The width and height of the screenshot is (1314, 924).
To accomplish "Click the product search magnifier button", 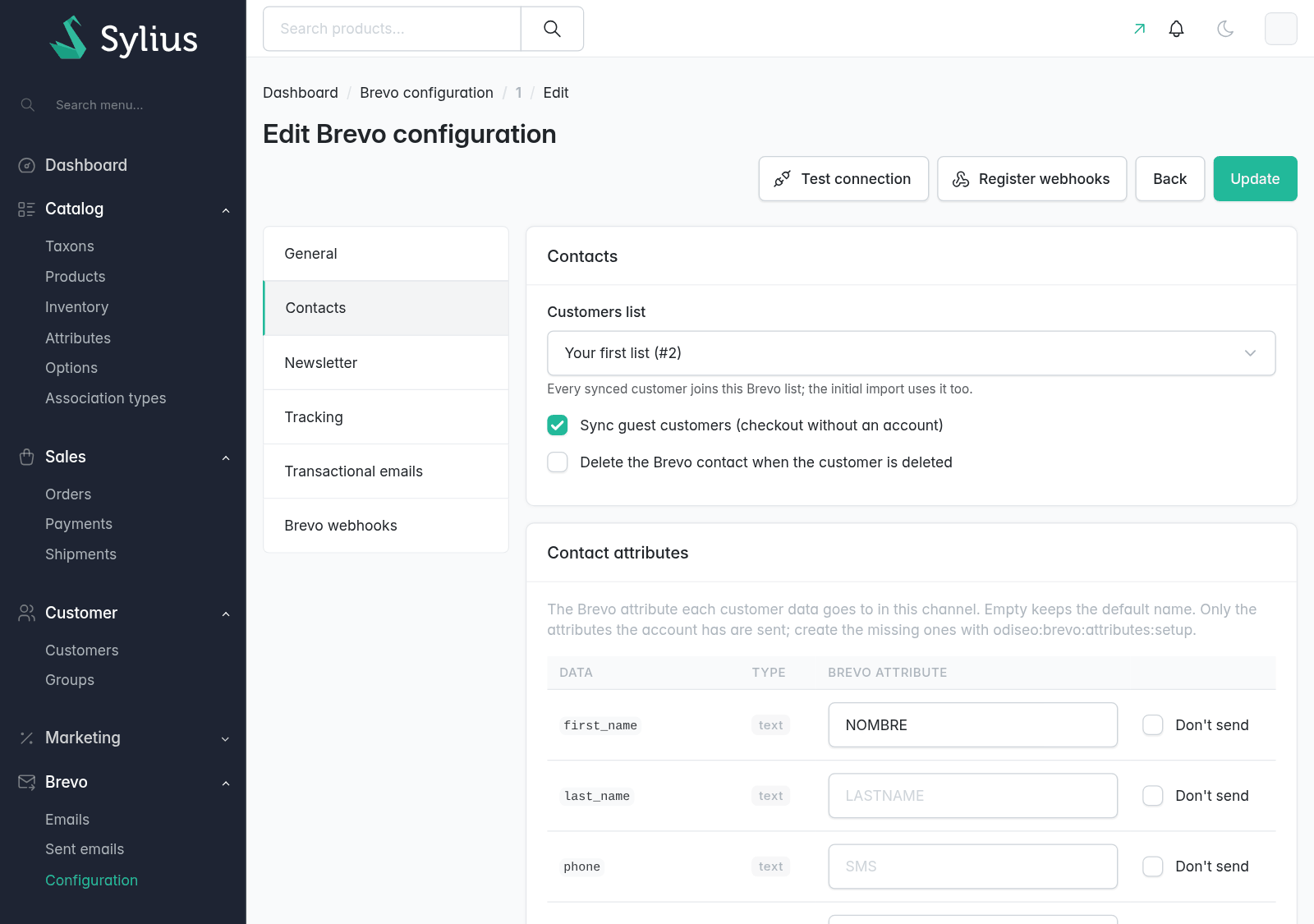I will pyautogui.click(x=552, y=29).
